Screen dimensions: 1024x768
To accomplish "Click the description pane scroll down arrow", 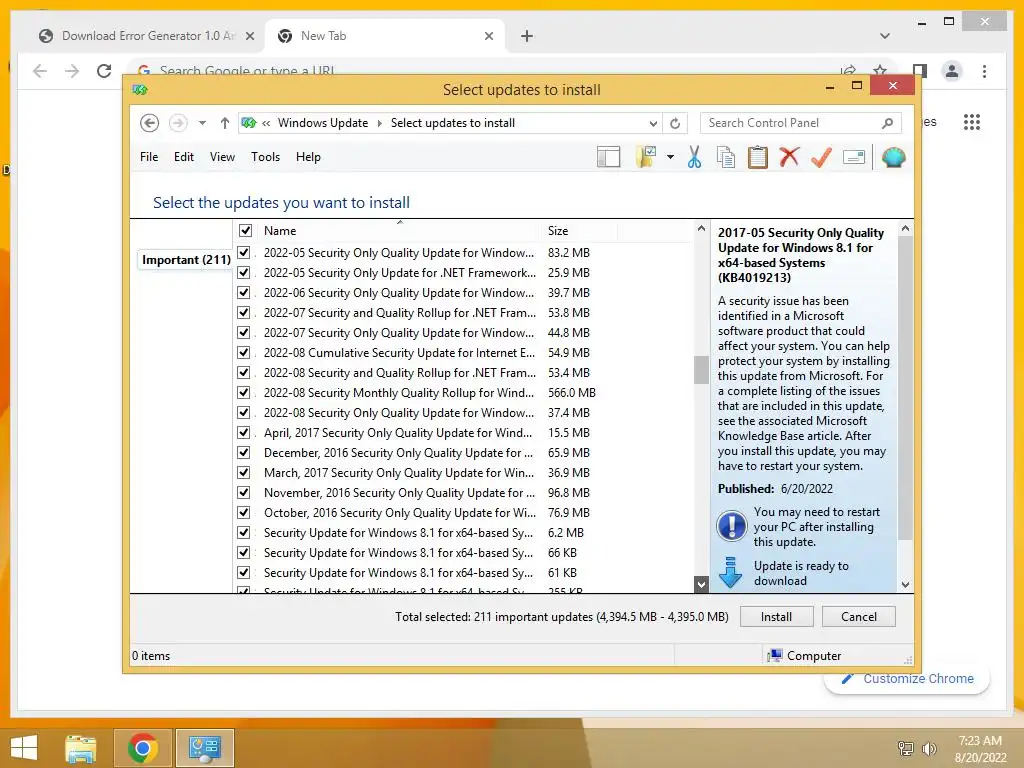I will pos(905,584).
